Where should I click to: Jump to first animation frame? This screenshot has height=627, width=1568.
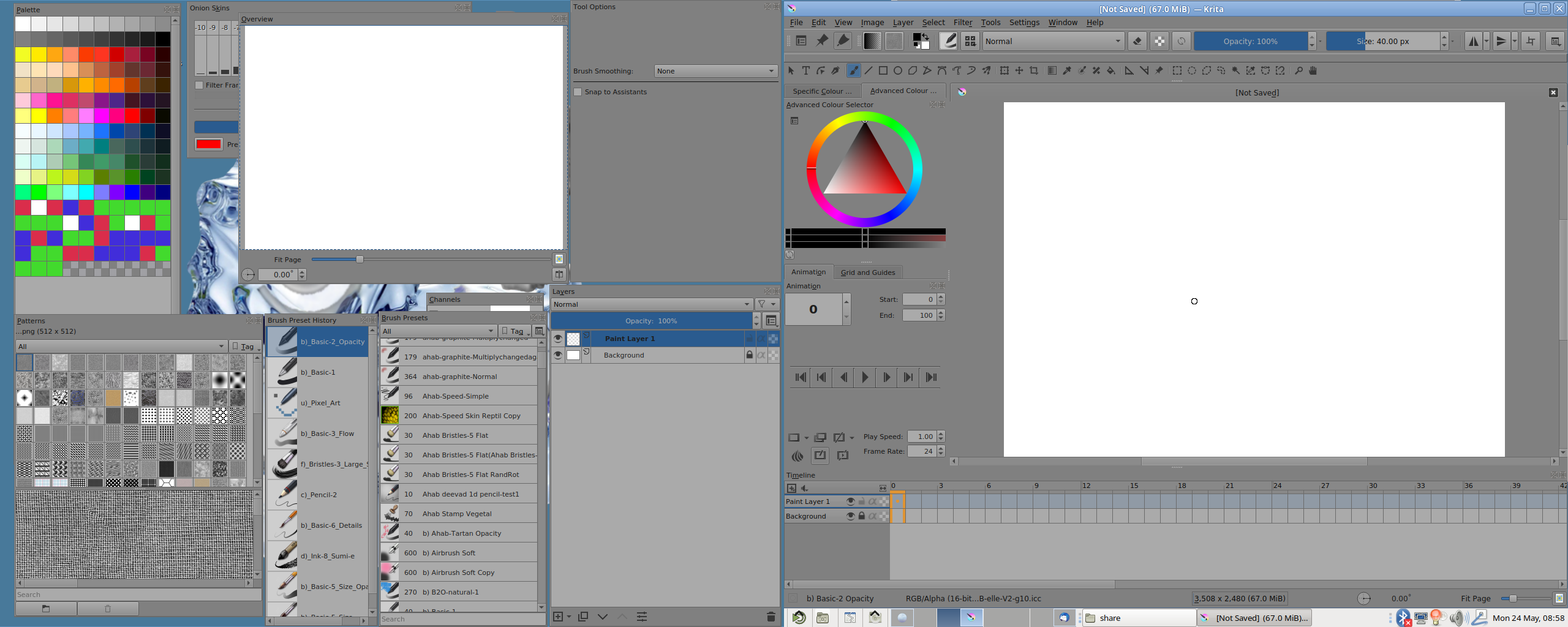coord(801,377)
